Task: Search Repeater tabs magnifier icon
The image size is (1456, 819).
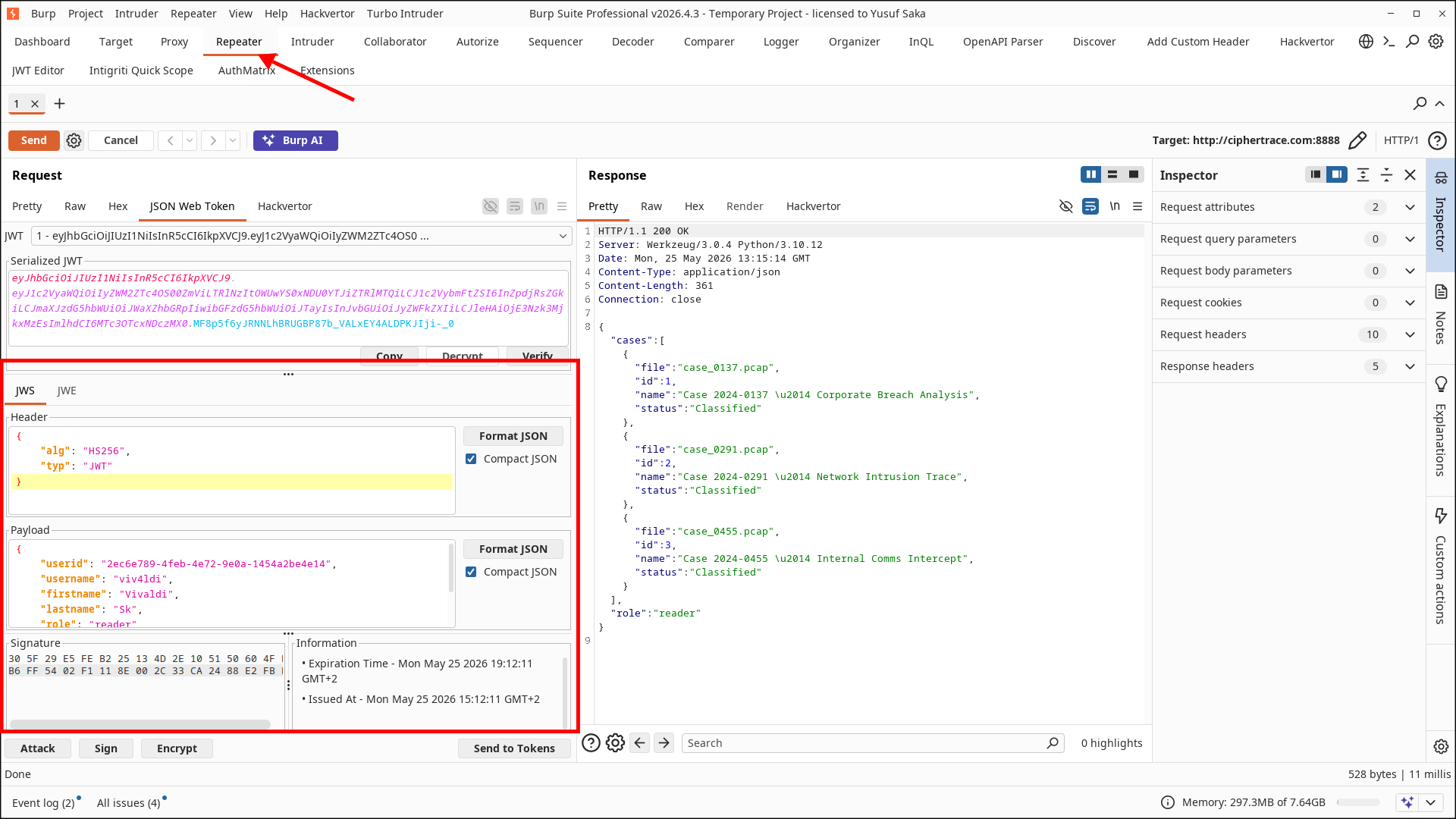Action: 1420,104
